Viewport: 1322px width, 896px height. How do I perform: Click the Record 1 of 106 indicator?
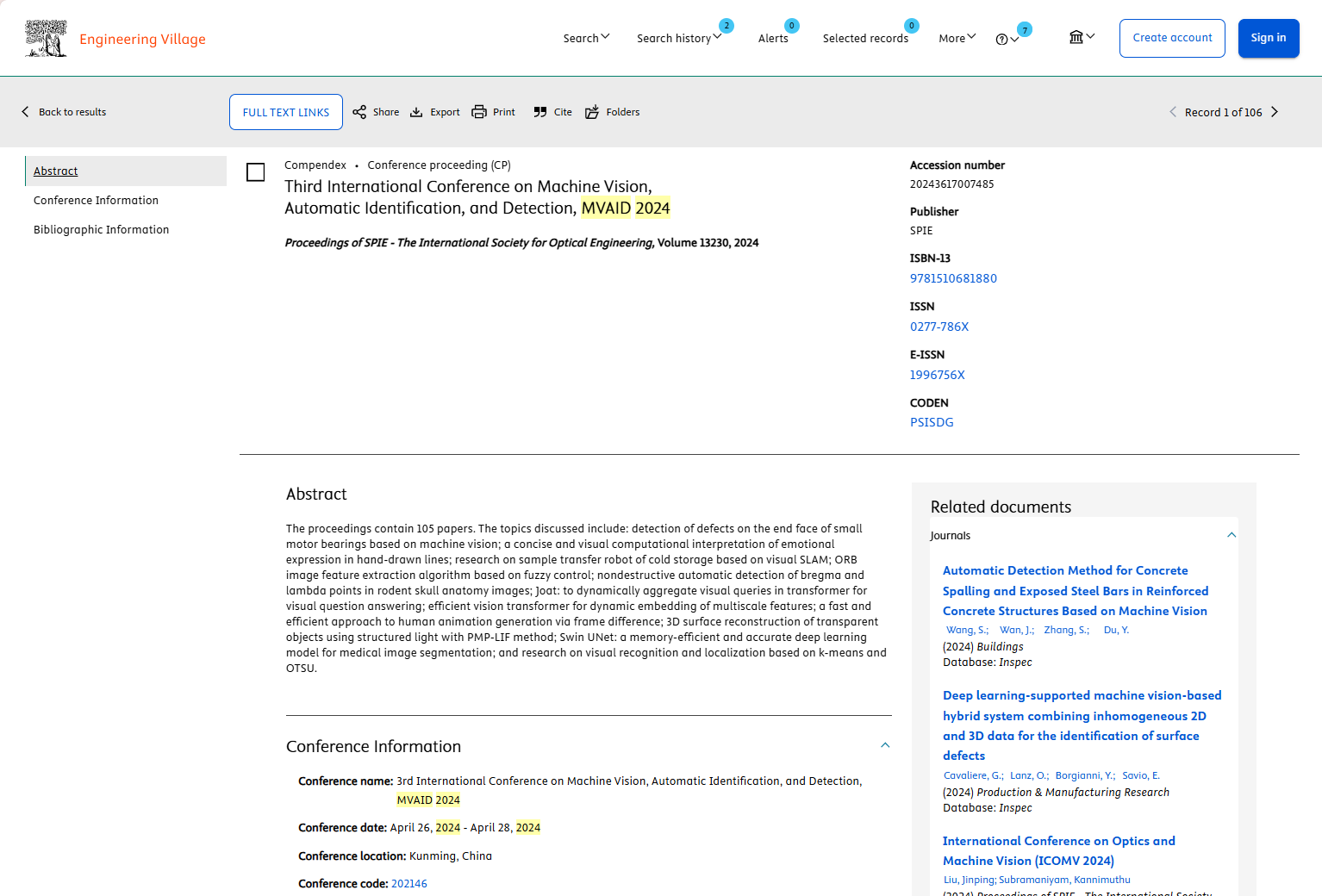[1223, 112]
